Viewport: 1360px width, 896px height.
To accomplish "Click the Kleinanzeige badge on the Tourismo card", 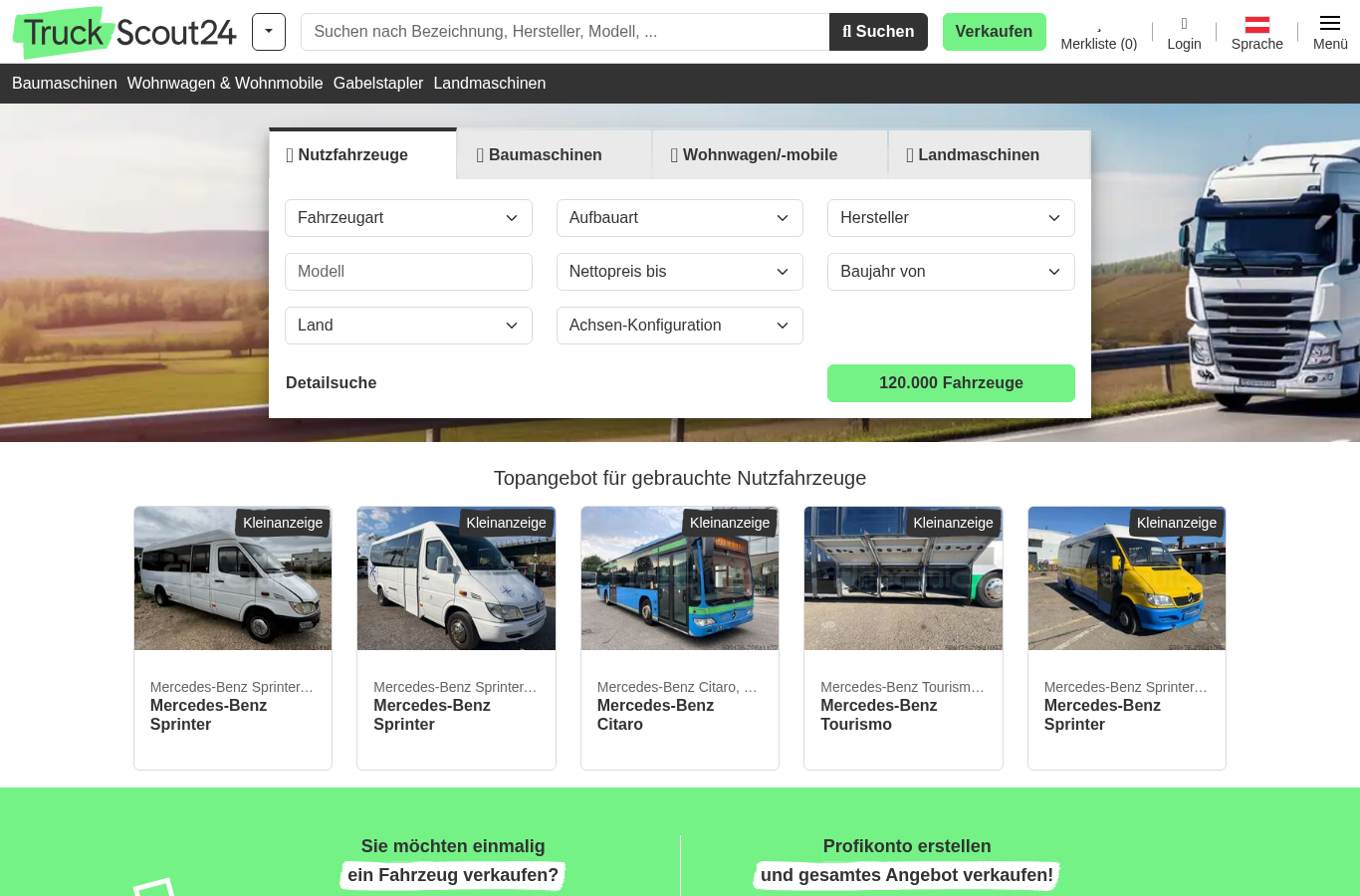I will [x=953, y=523].
